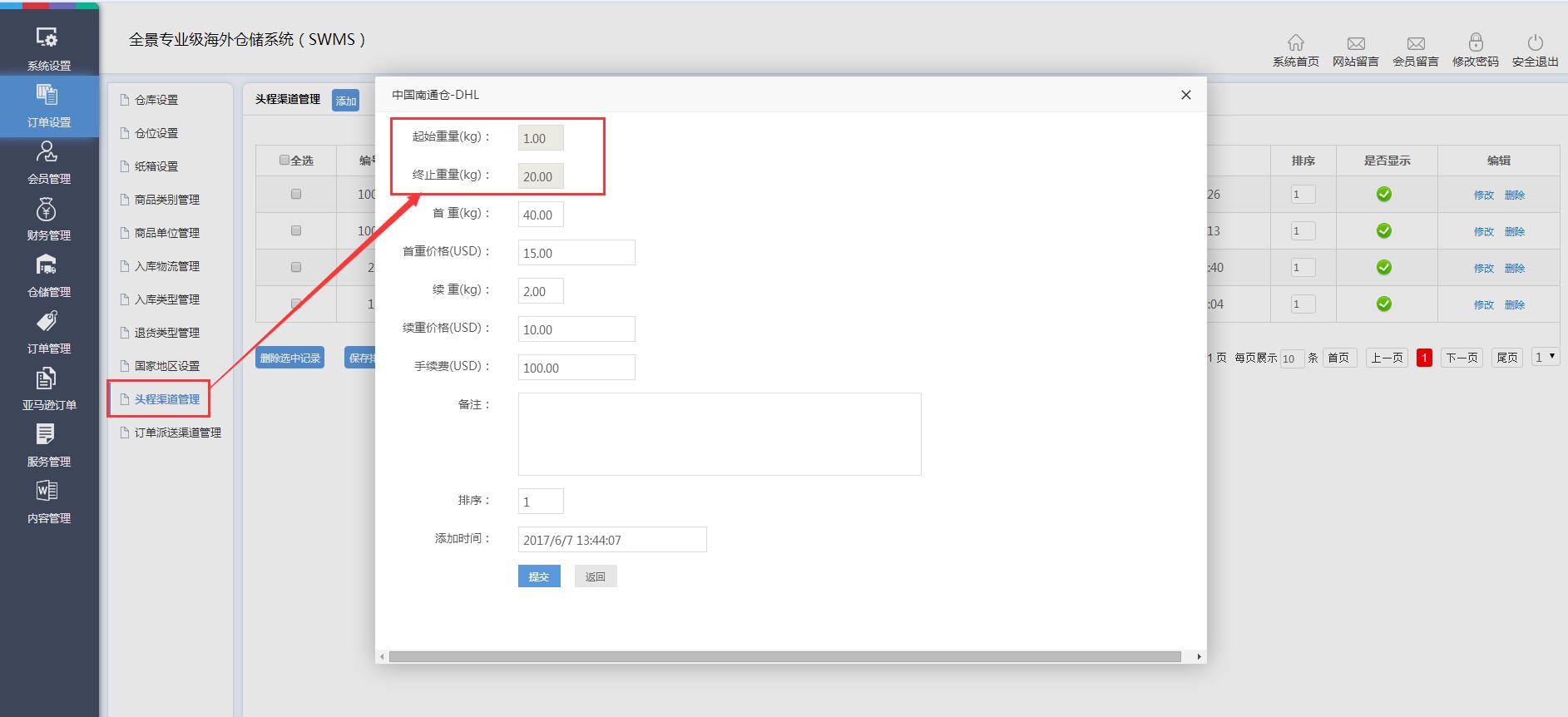The height and width of the screenshot is (717, 1568).
Task: Click the 安全退出 power icon
Action: (x=1535, y=42)
